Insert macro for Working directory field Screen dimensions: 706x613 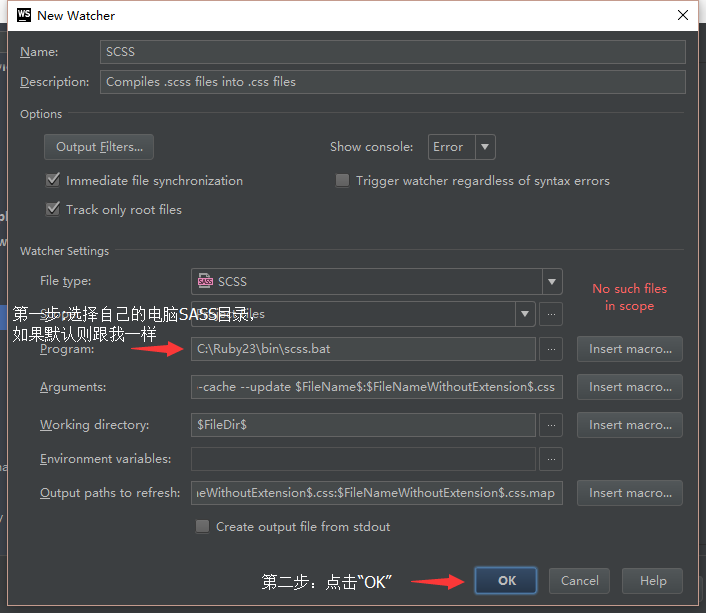click(x=630, y=425)
